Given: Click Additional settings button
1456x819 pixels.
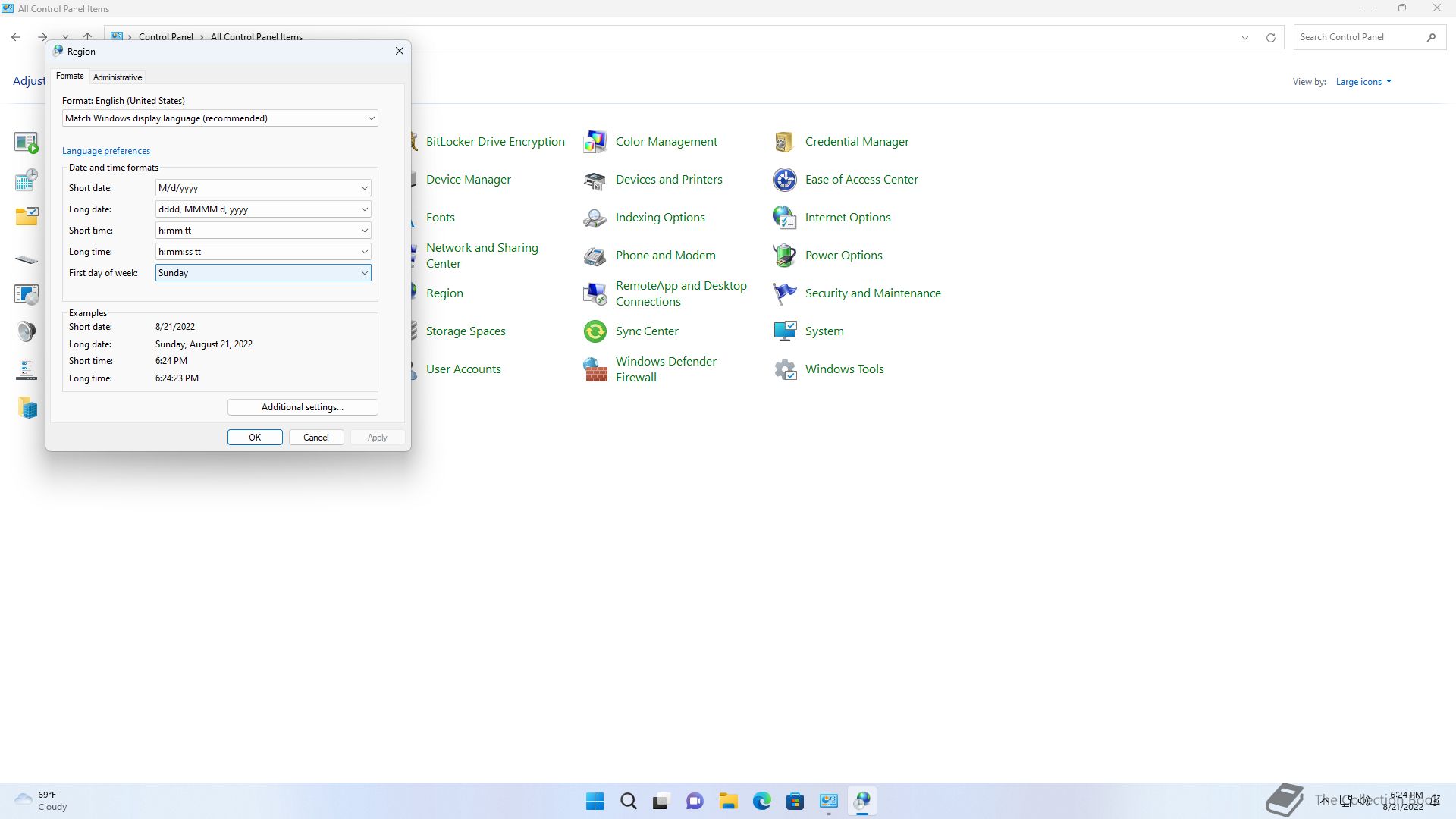Looking at the screenshot, I should tap(303, 407).
